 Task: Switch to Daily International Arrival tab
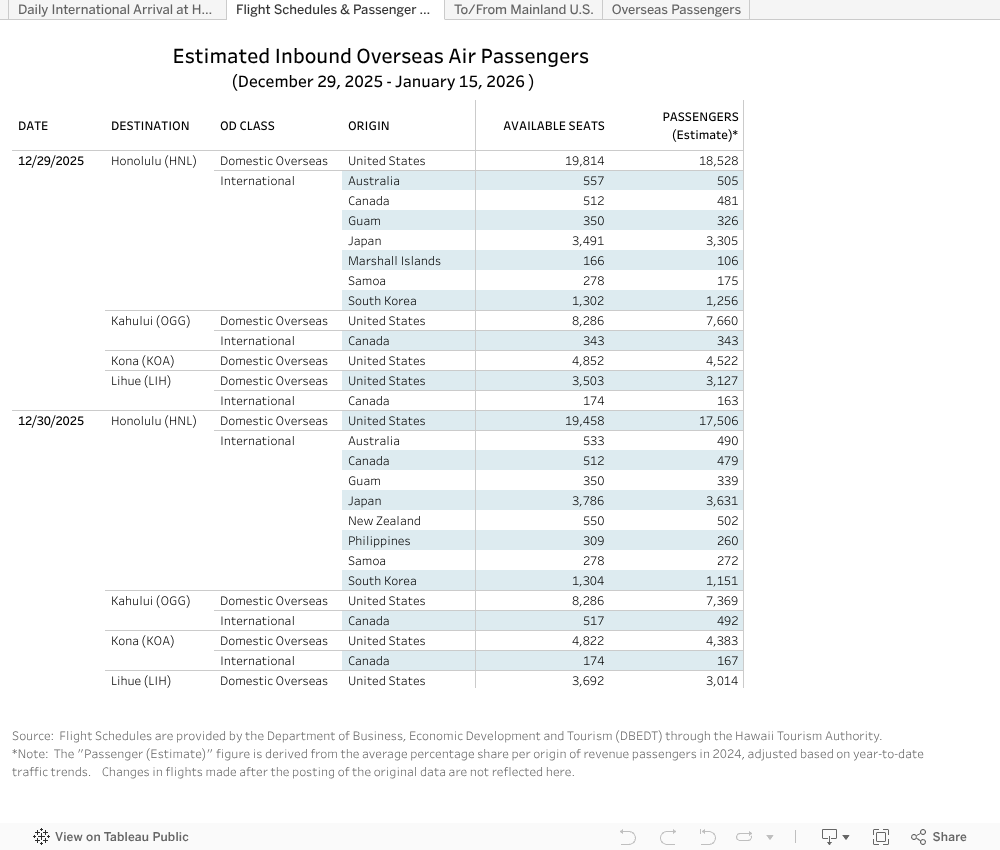114,10
